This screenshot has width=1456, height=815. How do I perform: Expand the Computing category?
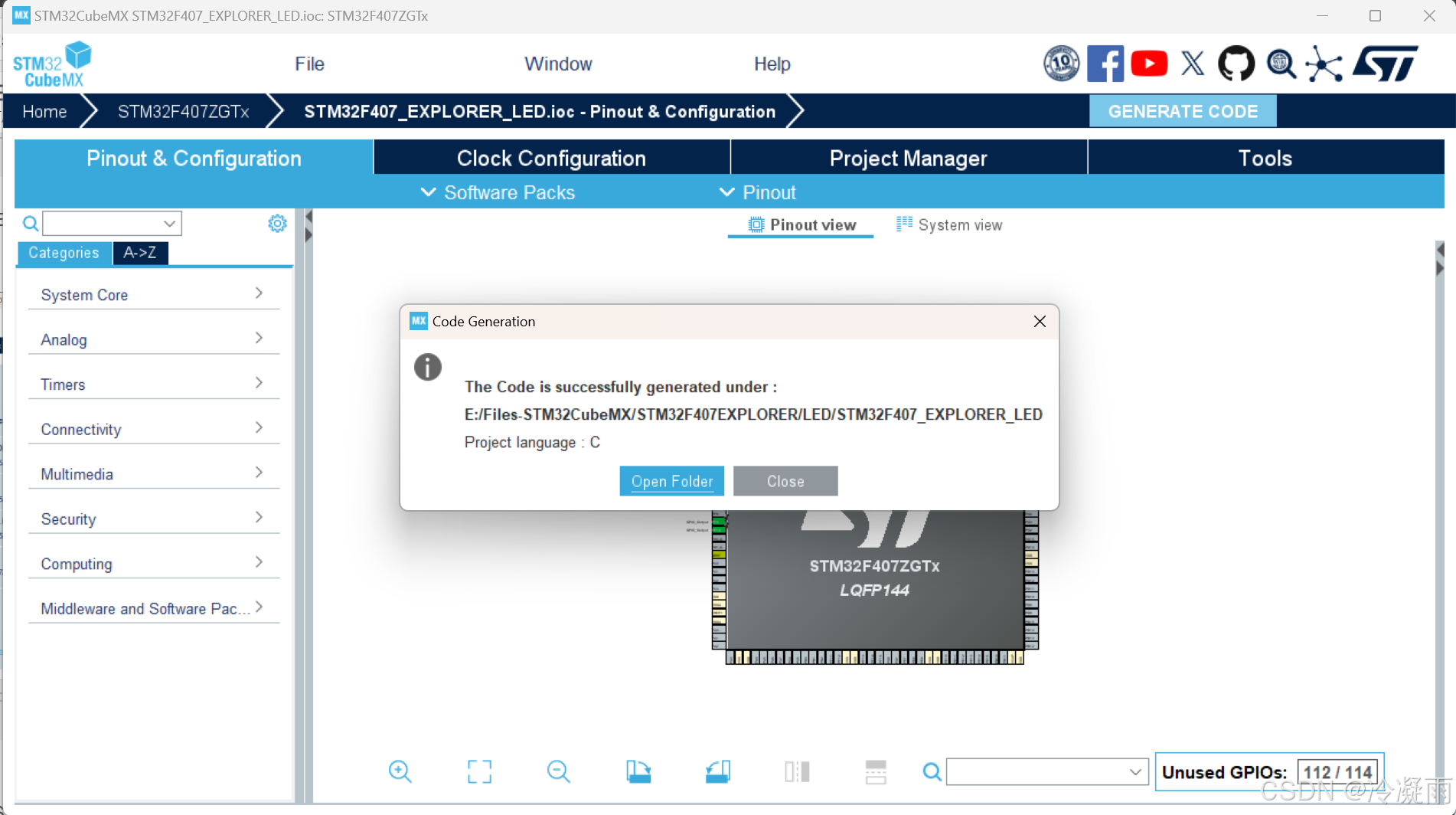coord(154,564)
